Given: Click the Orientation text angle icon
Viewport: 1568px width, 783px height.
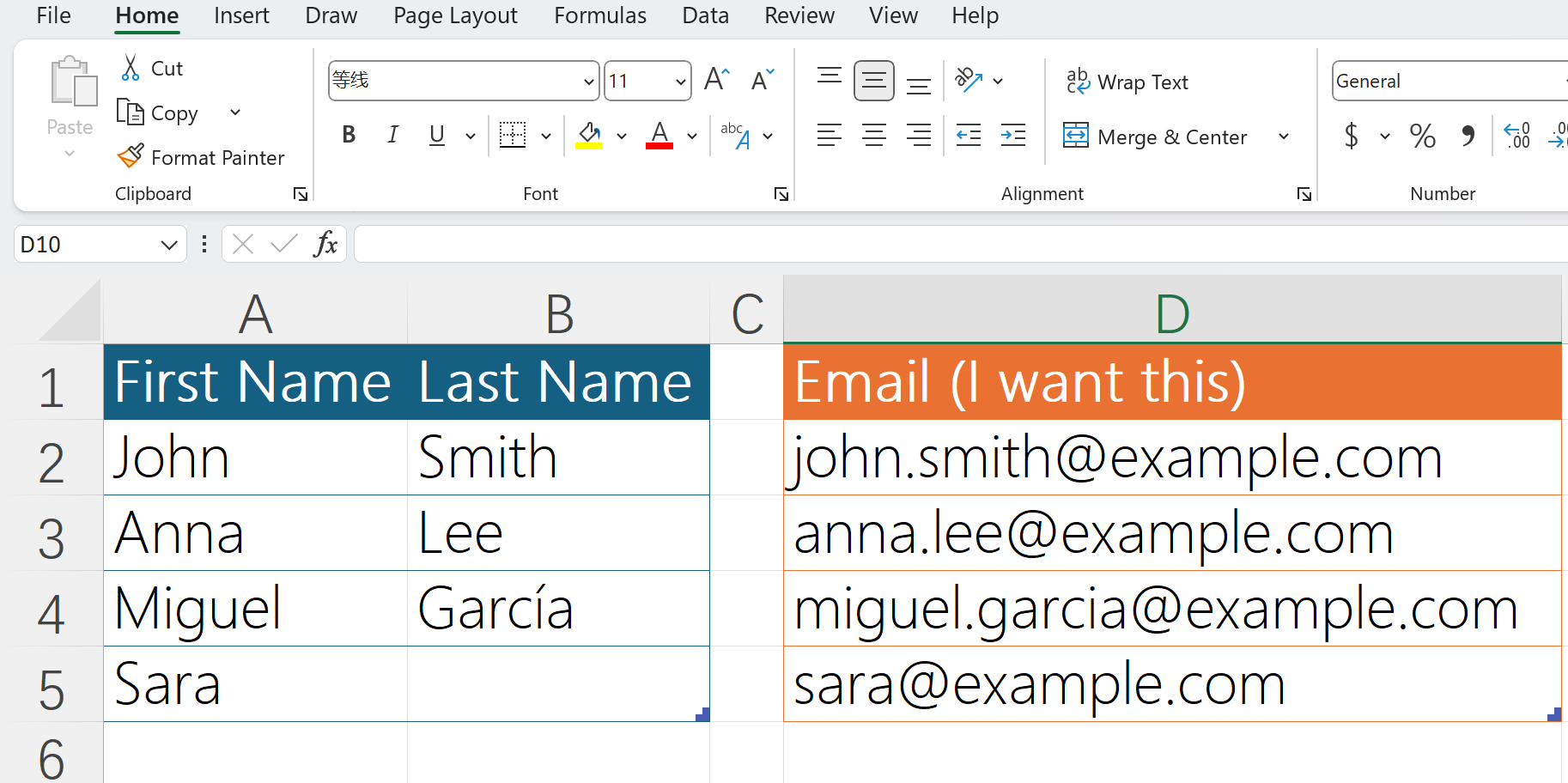Looking at the screenshot, I should 969,81.
